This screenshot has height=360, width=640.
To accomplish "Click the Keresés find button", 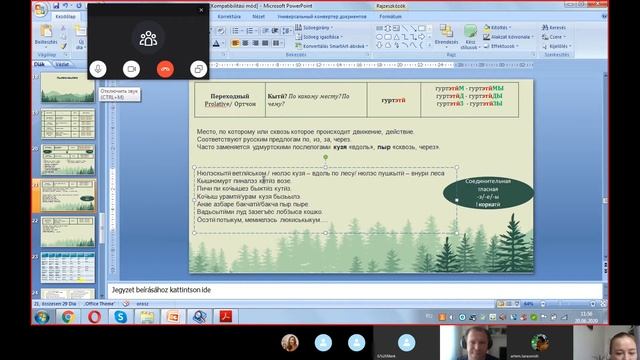I will (x=554, y=27).
